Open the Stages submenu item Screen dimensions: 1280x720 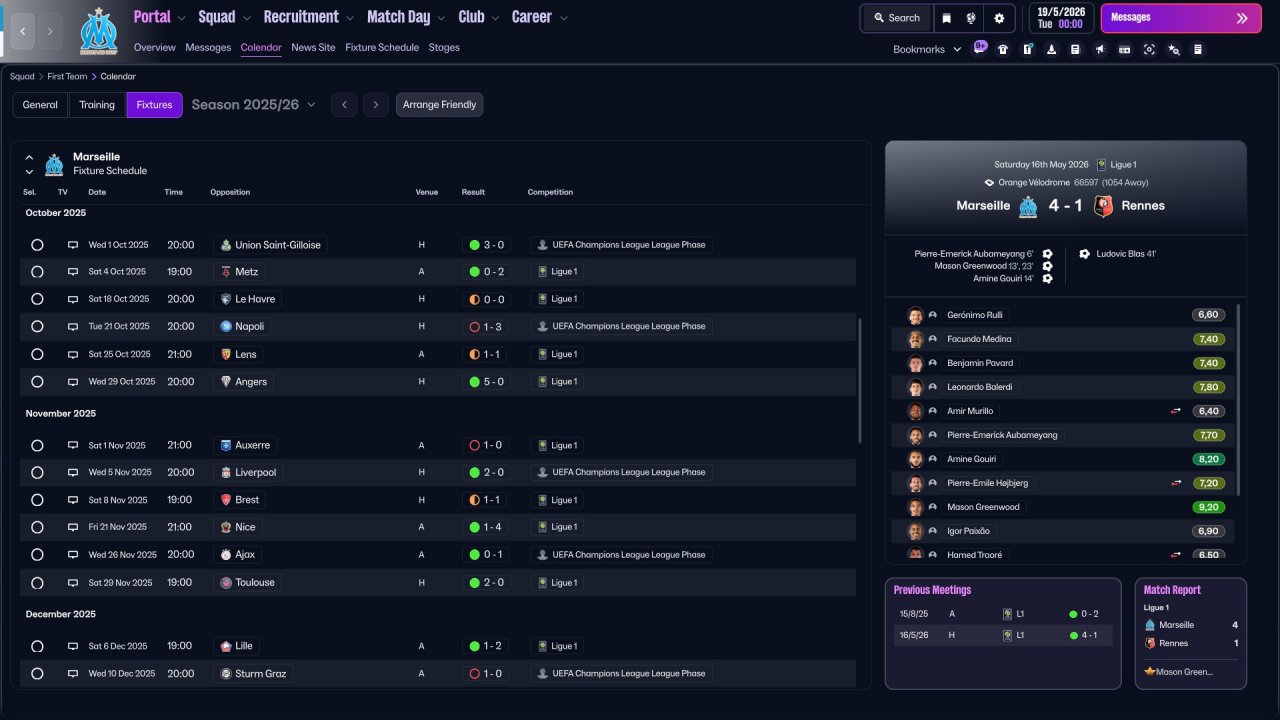444,48
